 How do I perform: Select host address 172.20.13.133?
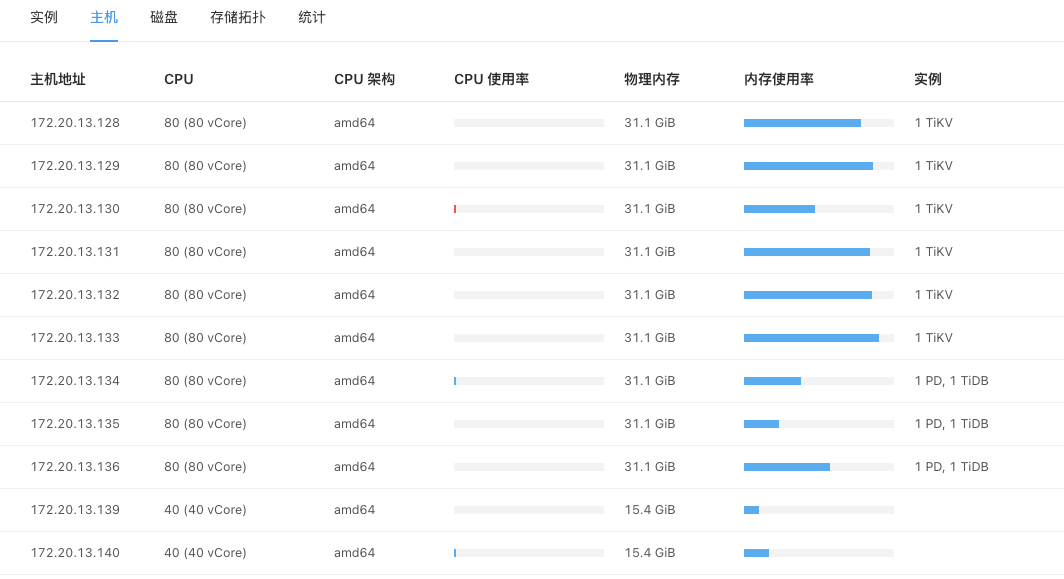click(x=75, y=338)
